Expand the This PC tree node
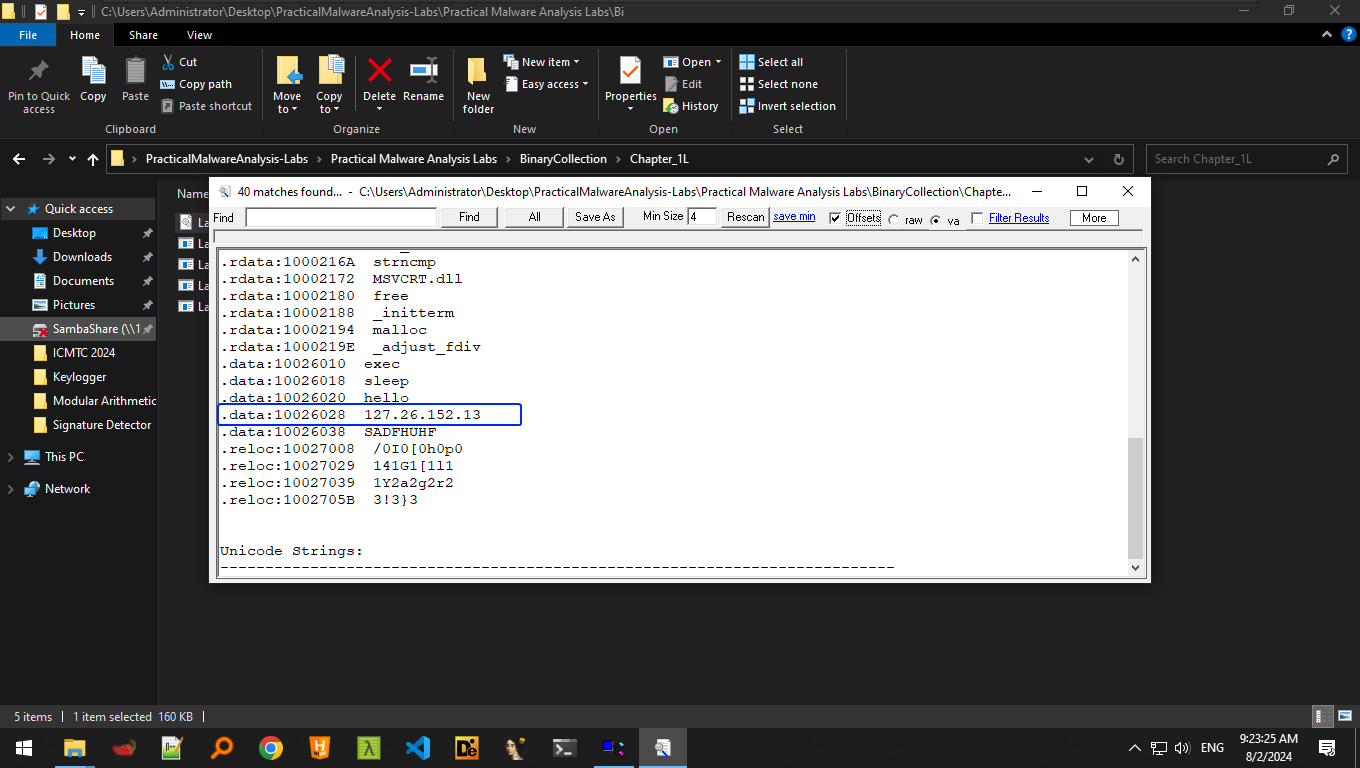 point(11,457)
